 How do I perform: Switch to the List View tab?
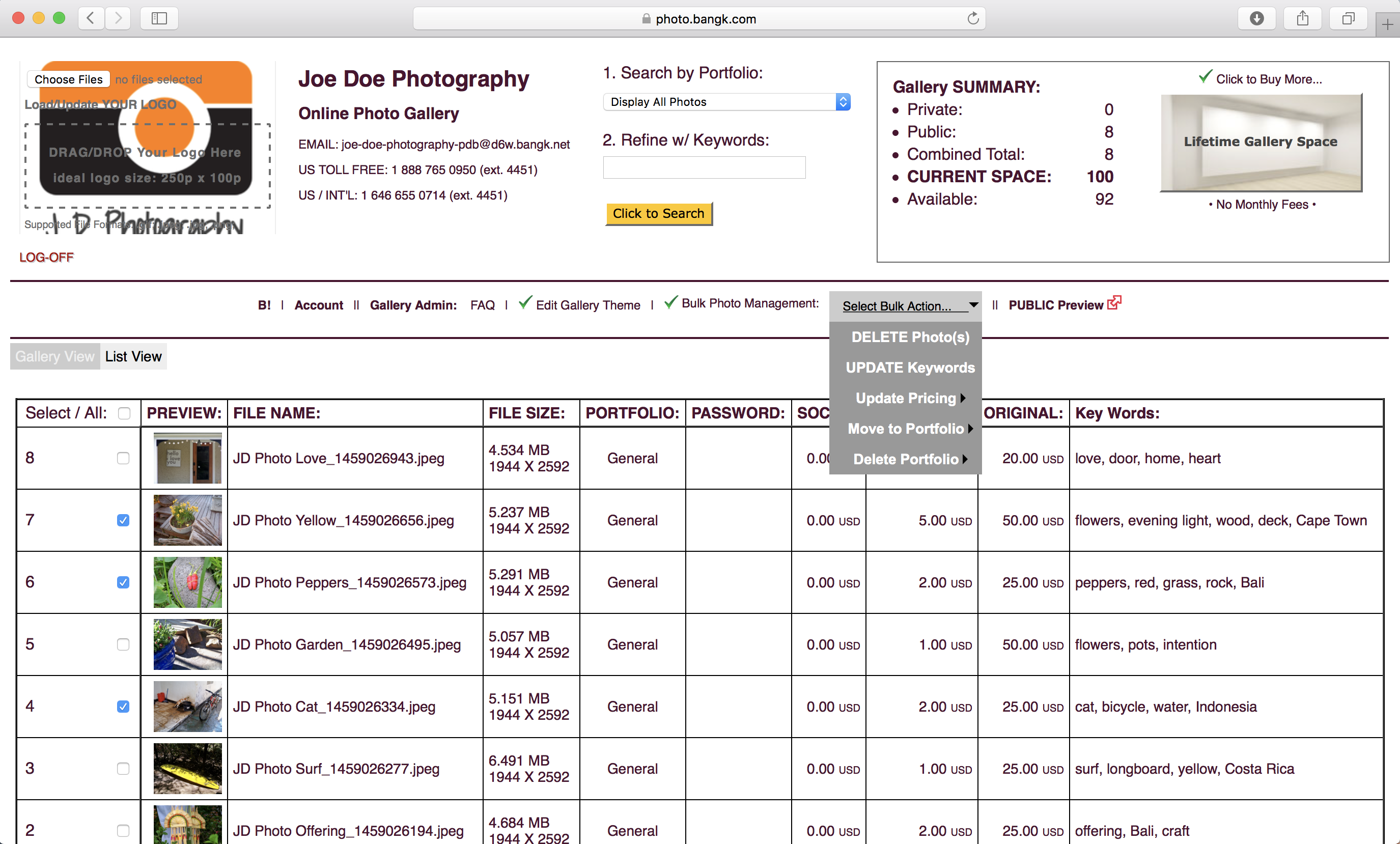pyautogui.click(x=133, y=356)
